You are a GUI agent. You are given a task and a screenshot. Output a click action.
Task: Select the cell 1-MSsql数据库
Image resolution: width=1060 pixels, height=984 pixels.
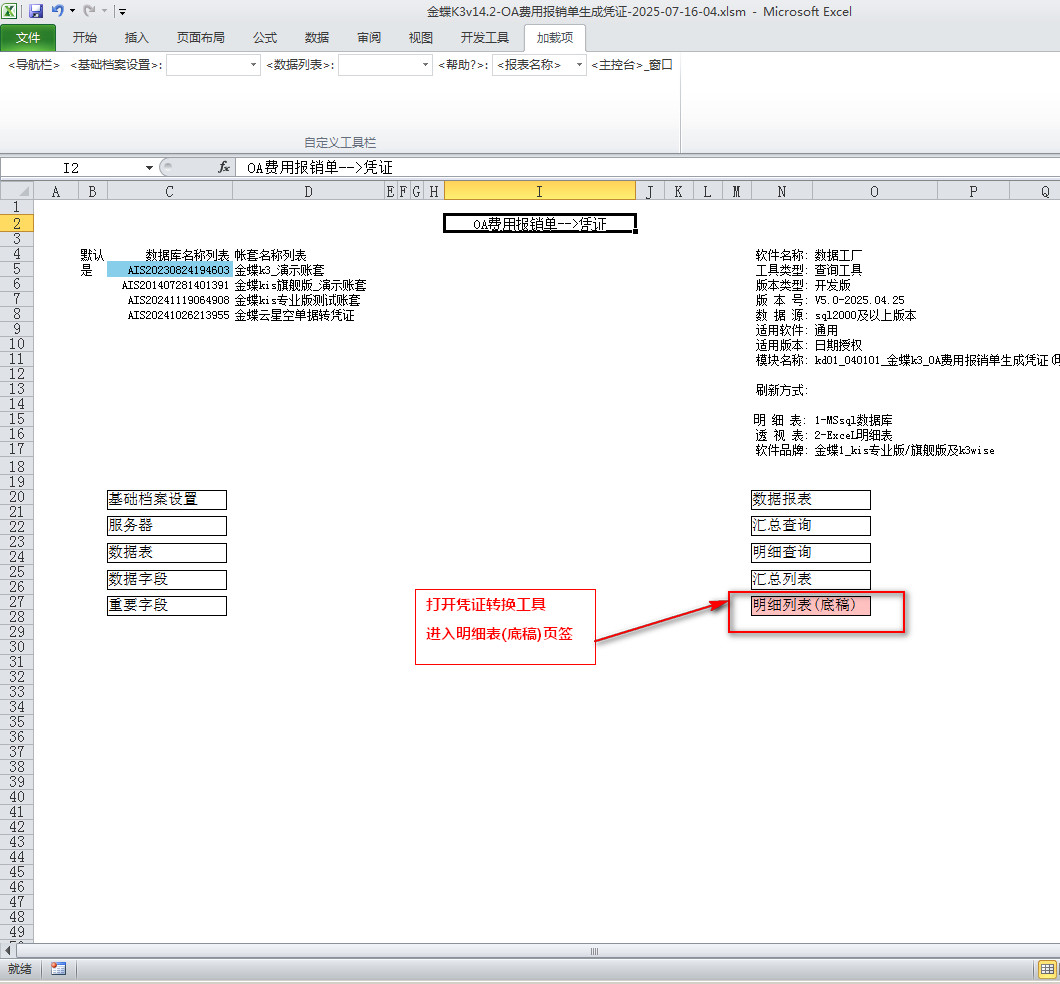(875, 420)
